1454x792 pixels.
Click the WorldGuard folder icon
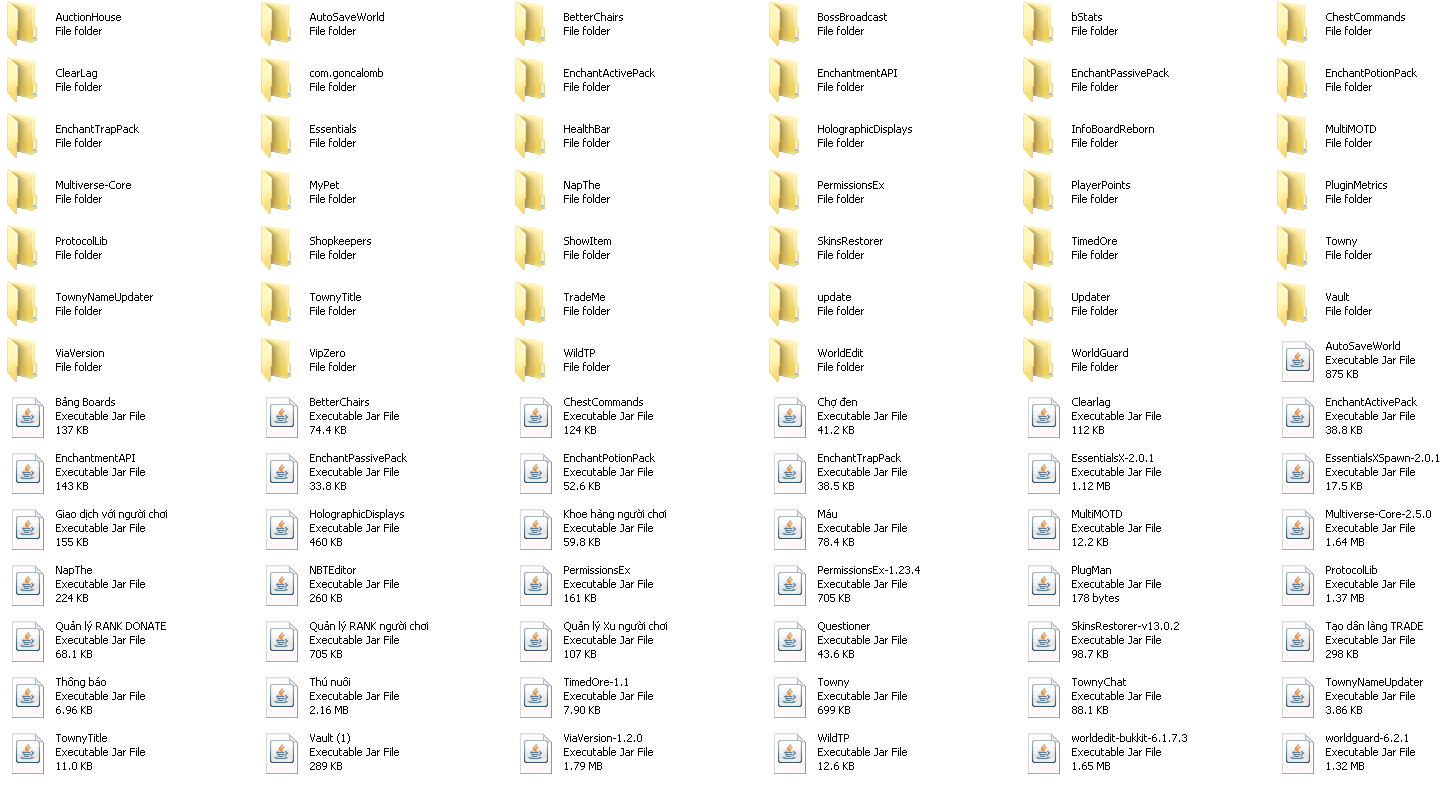point(1040,360)
